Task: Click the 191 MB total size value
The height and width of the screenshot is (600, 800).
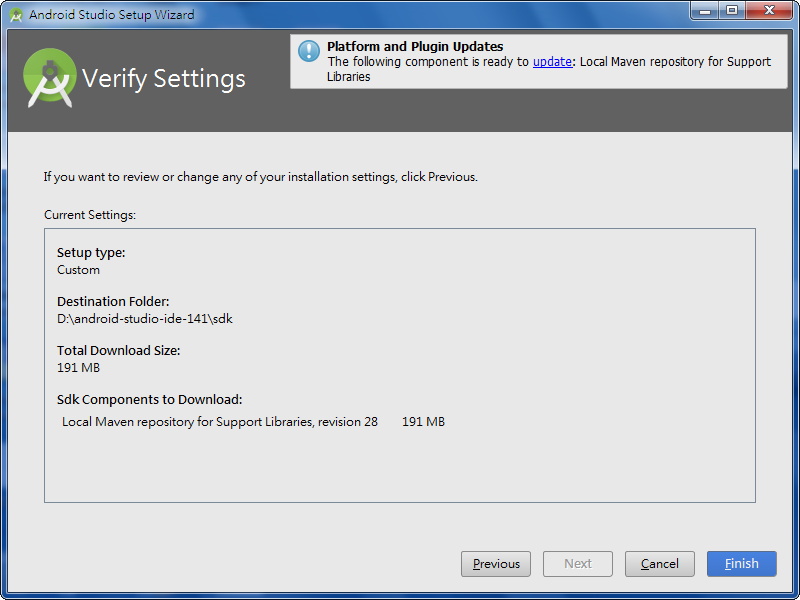Action: [x=78, y=368]
